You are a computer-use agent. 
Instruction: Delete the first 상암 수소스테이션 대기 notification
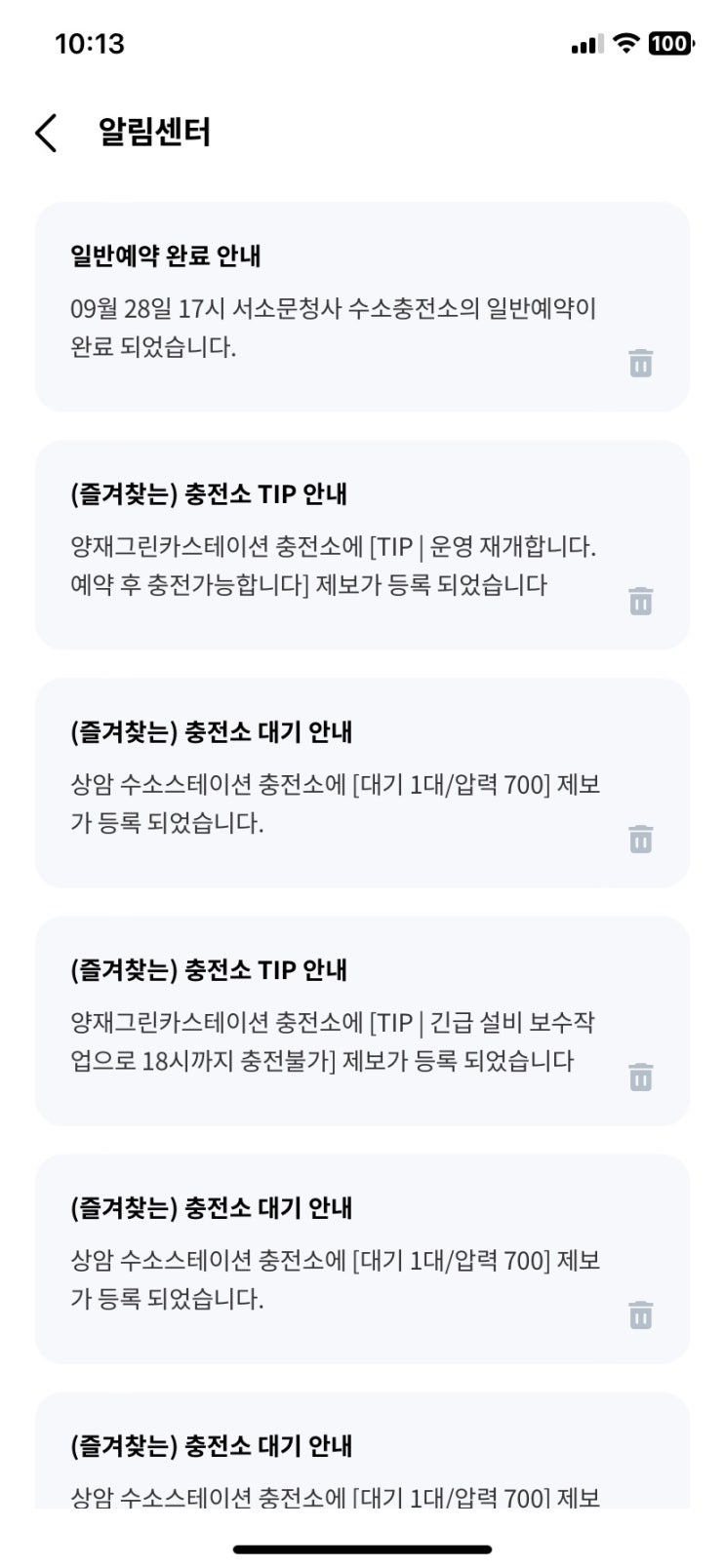click(640, 839)
